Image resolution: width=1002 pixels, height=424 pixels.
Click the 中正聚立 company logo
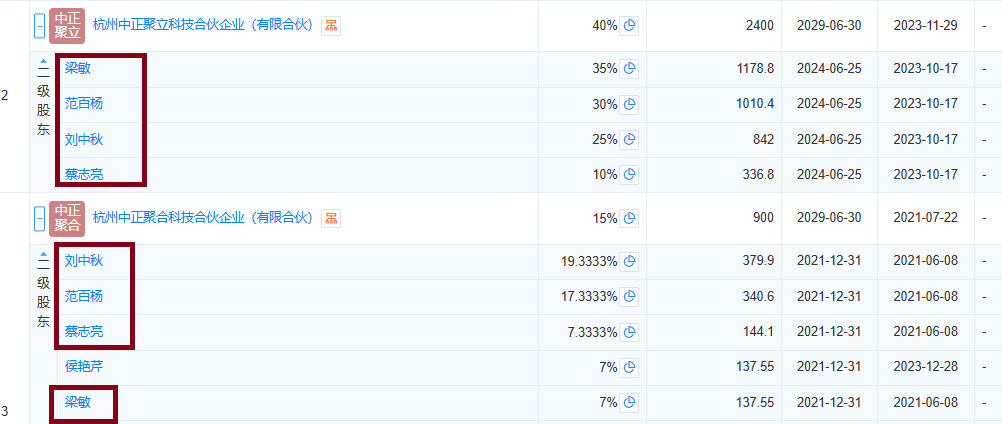(x=67, y=25)
